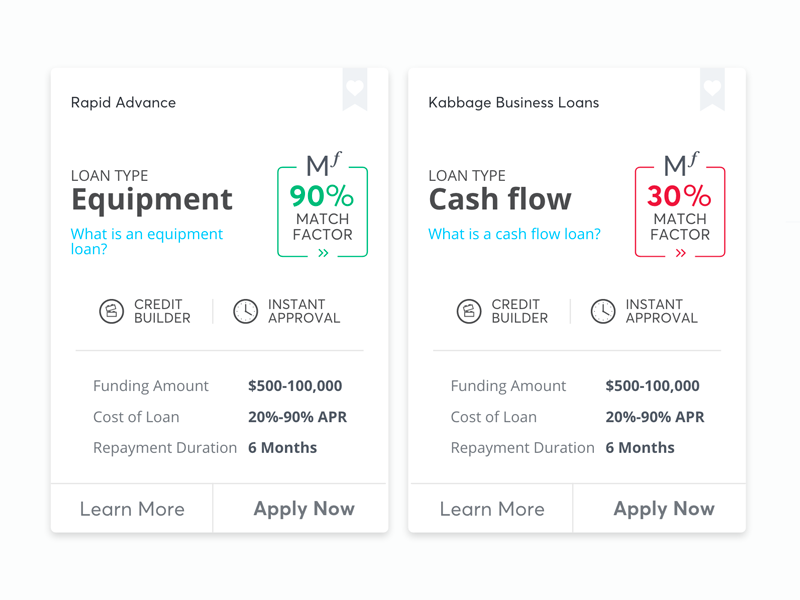Click Credit Builder icon on Rapid Advance card

tap(112, 311)
